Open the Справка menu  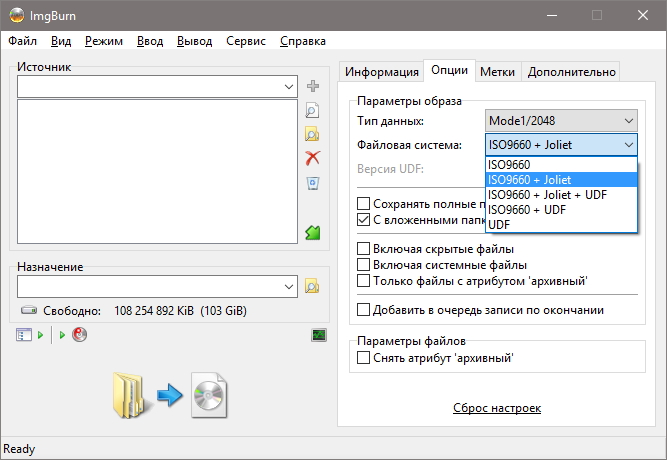point(302,41)
